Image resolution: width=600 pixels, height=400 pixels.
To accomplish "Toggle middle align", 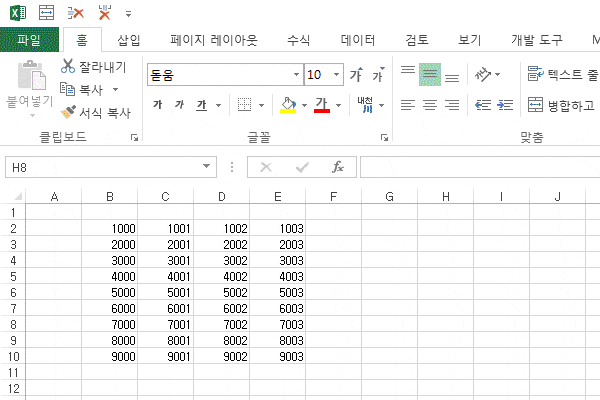I will point(430,74).
